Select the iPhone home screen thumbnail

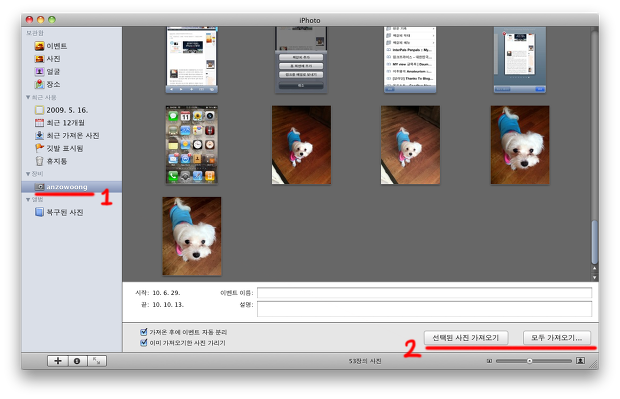point(191,145)
